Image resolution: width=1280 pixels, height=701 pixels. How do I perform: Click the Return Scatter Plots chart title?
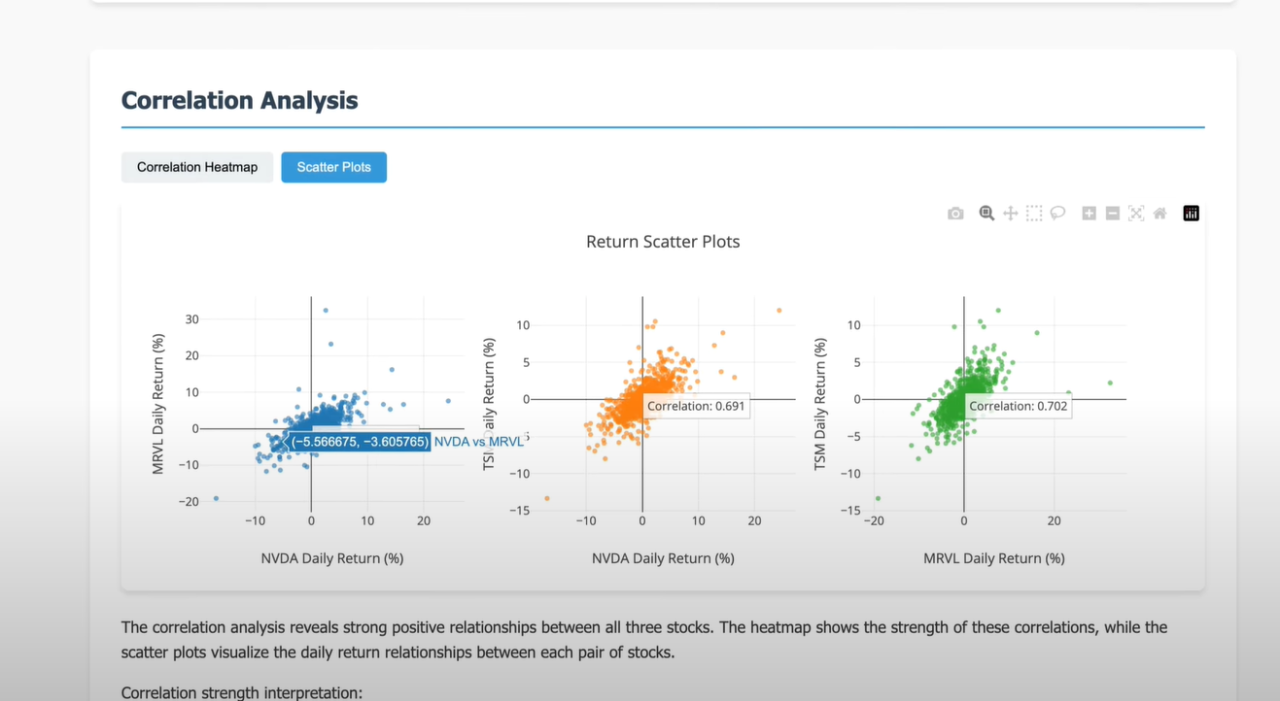663,242
